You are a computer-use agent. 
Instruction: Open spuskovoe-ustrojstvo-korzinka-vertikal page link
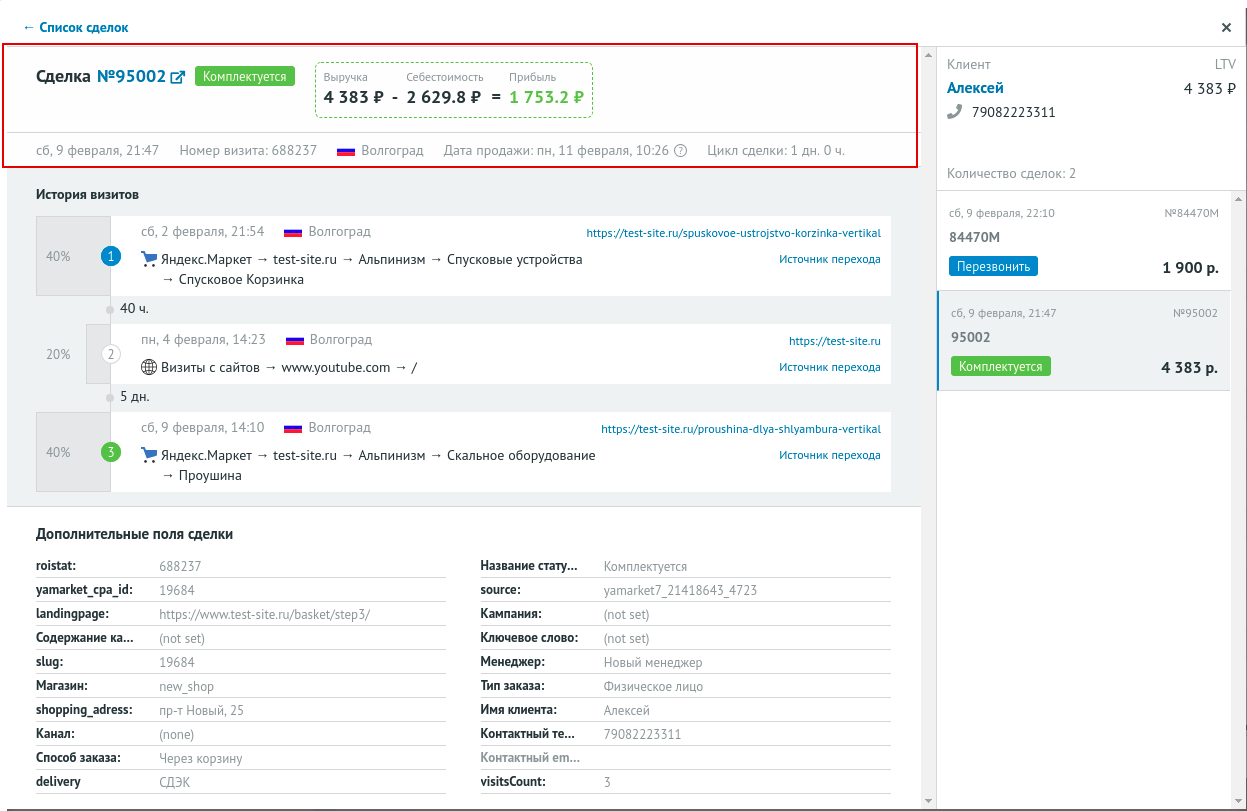733,233
